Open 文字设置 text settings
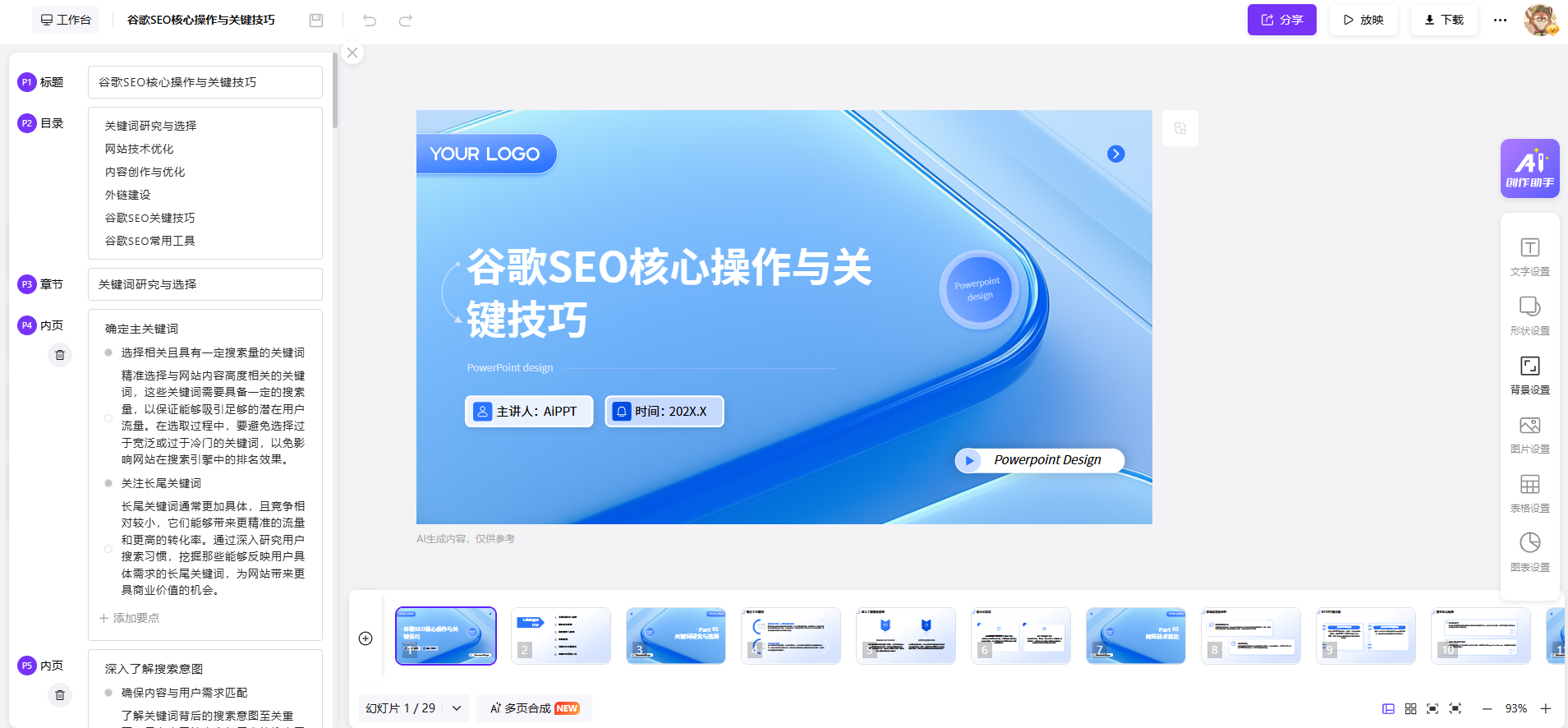This screenshot has width=1568, height=728. (x=1529, y=257)
